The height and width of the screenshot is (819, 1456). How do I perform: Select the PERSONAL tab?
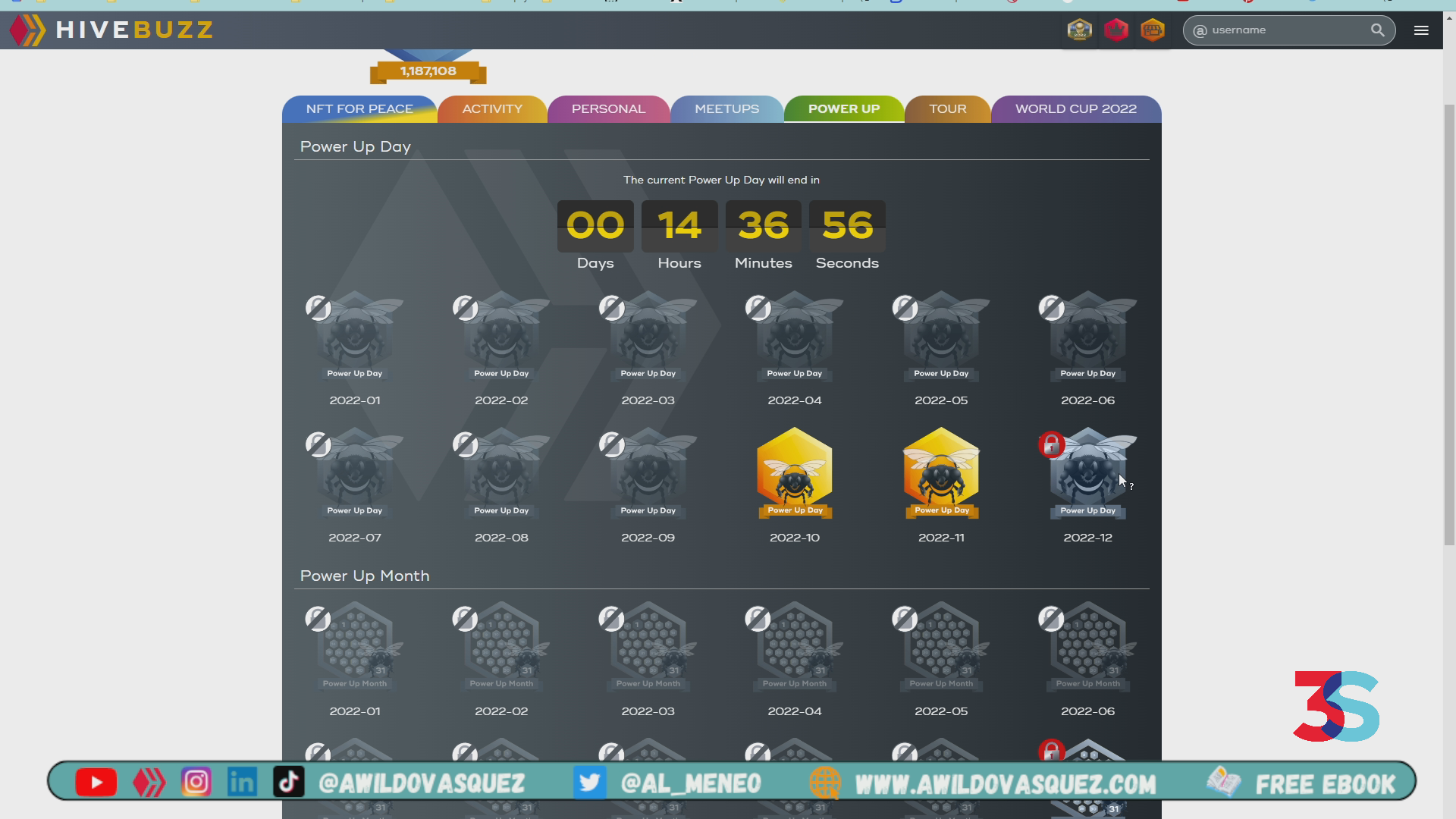(608, 109)
